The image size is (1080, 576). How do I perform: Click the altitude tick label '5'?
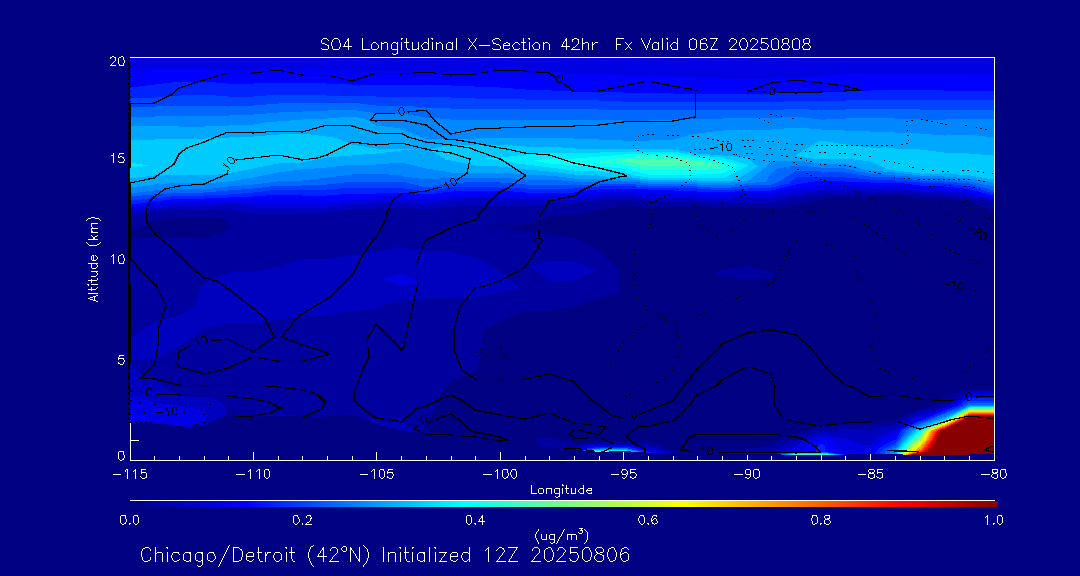[x=121, y=360]
